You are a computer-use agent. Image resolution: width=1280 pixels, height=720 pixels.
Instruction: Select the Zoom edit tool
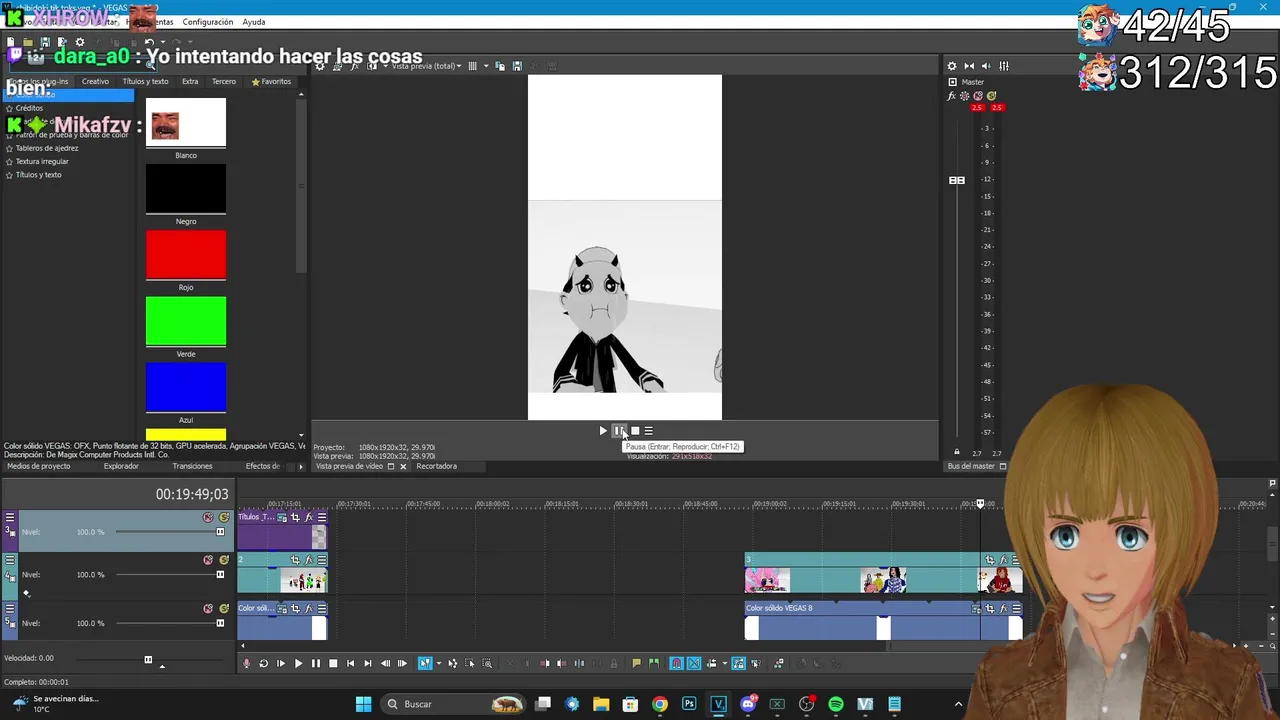(487, 663)
